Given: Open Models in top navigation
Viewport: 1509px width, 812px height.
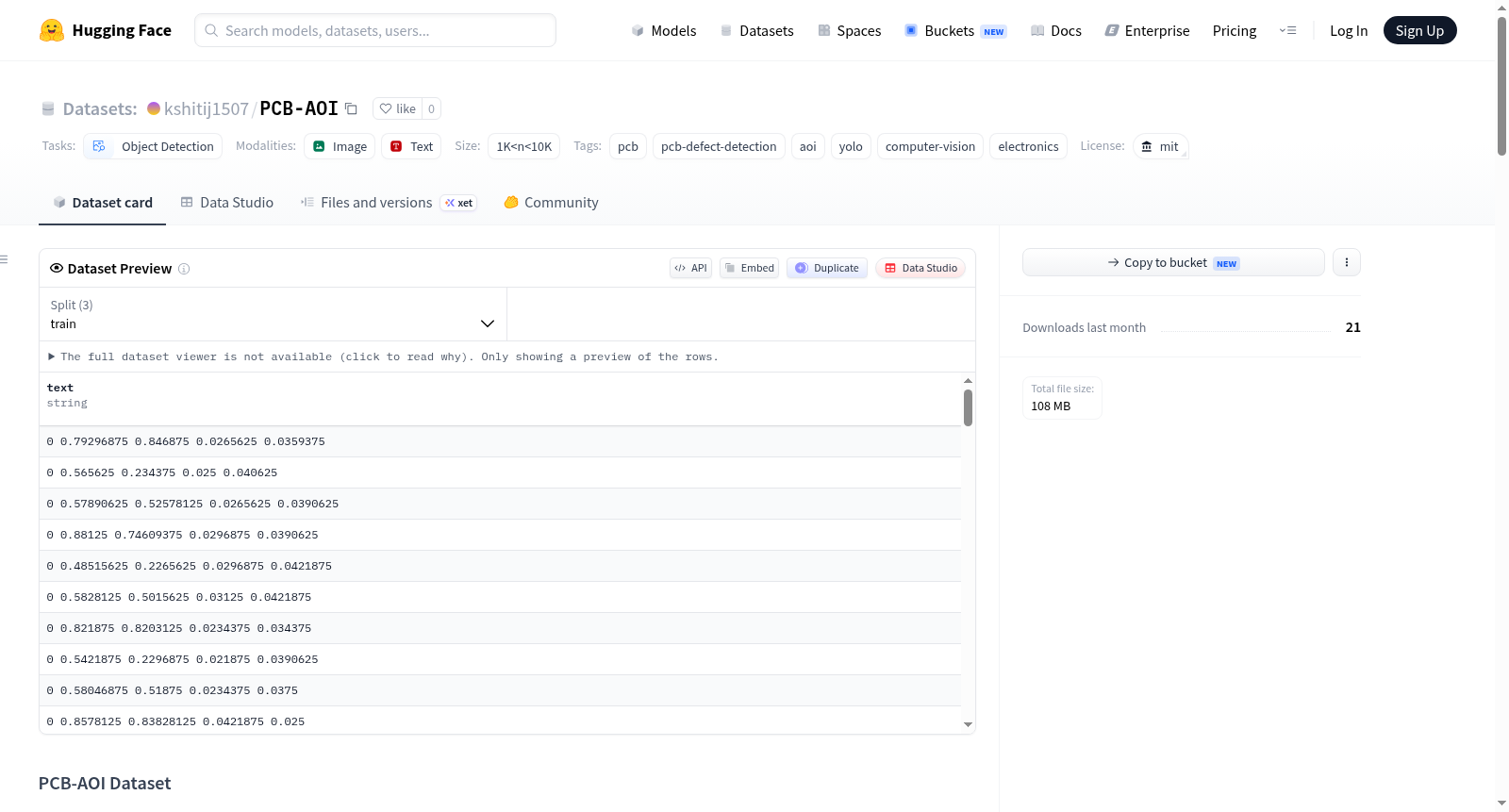Looking at the screenshot, I should (664, 30).
